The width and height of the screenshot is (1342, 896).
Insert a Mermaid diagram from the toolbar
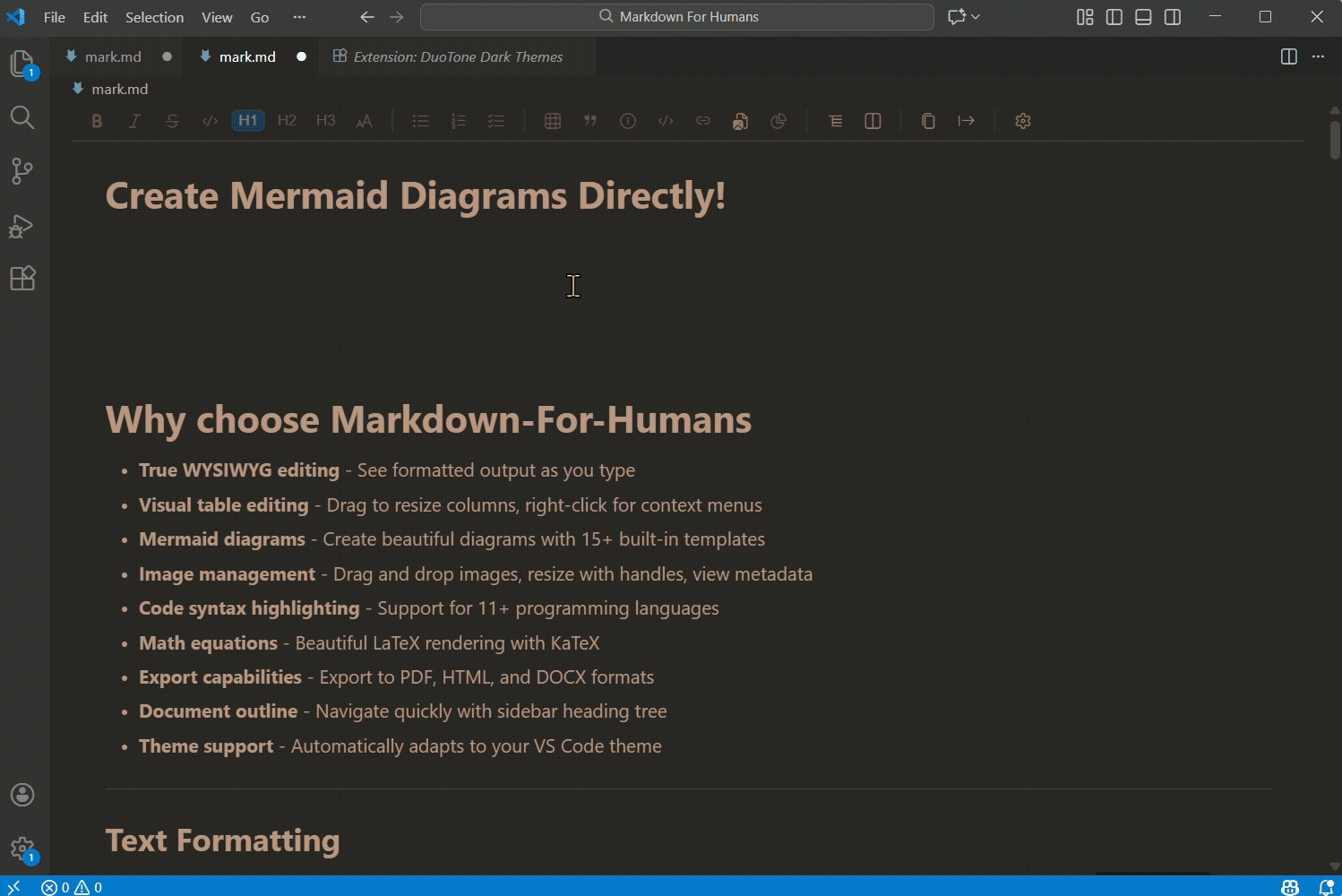[779, 120]
